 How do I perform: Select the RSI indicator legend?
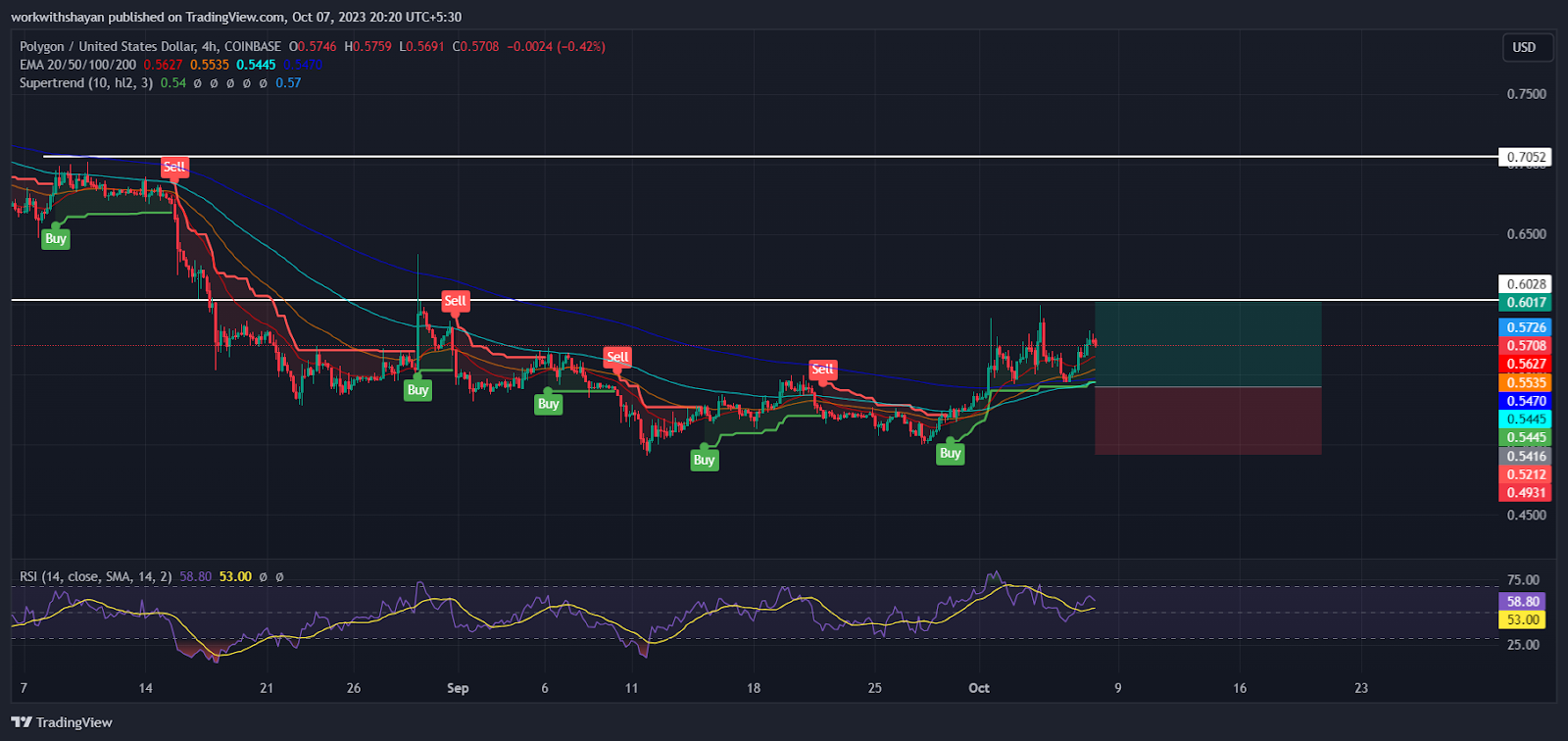click(96, 576)
